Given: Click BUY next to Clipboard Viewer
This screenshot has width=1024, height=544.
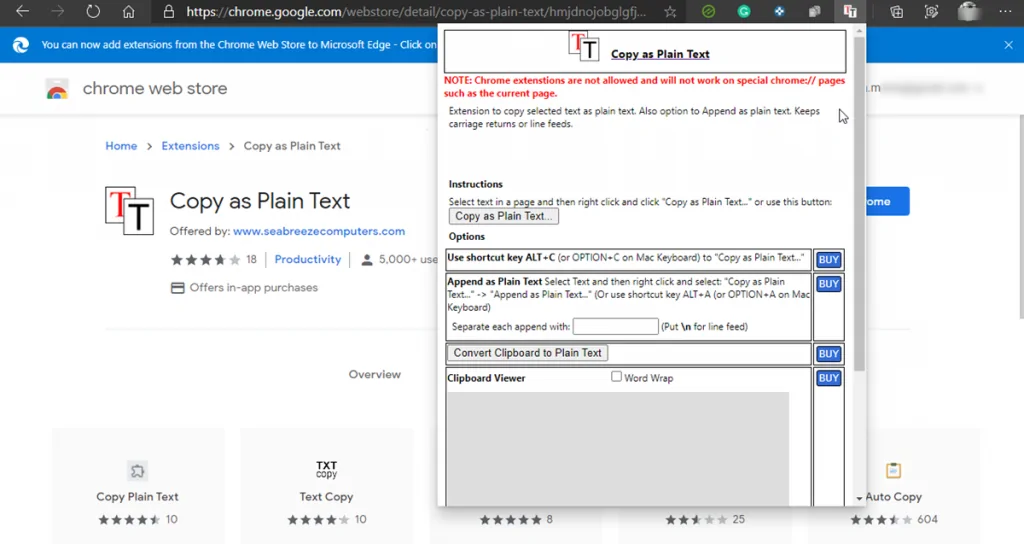Looking at the screenshot, I should 828,378.
